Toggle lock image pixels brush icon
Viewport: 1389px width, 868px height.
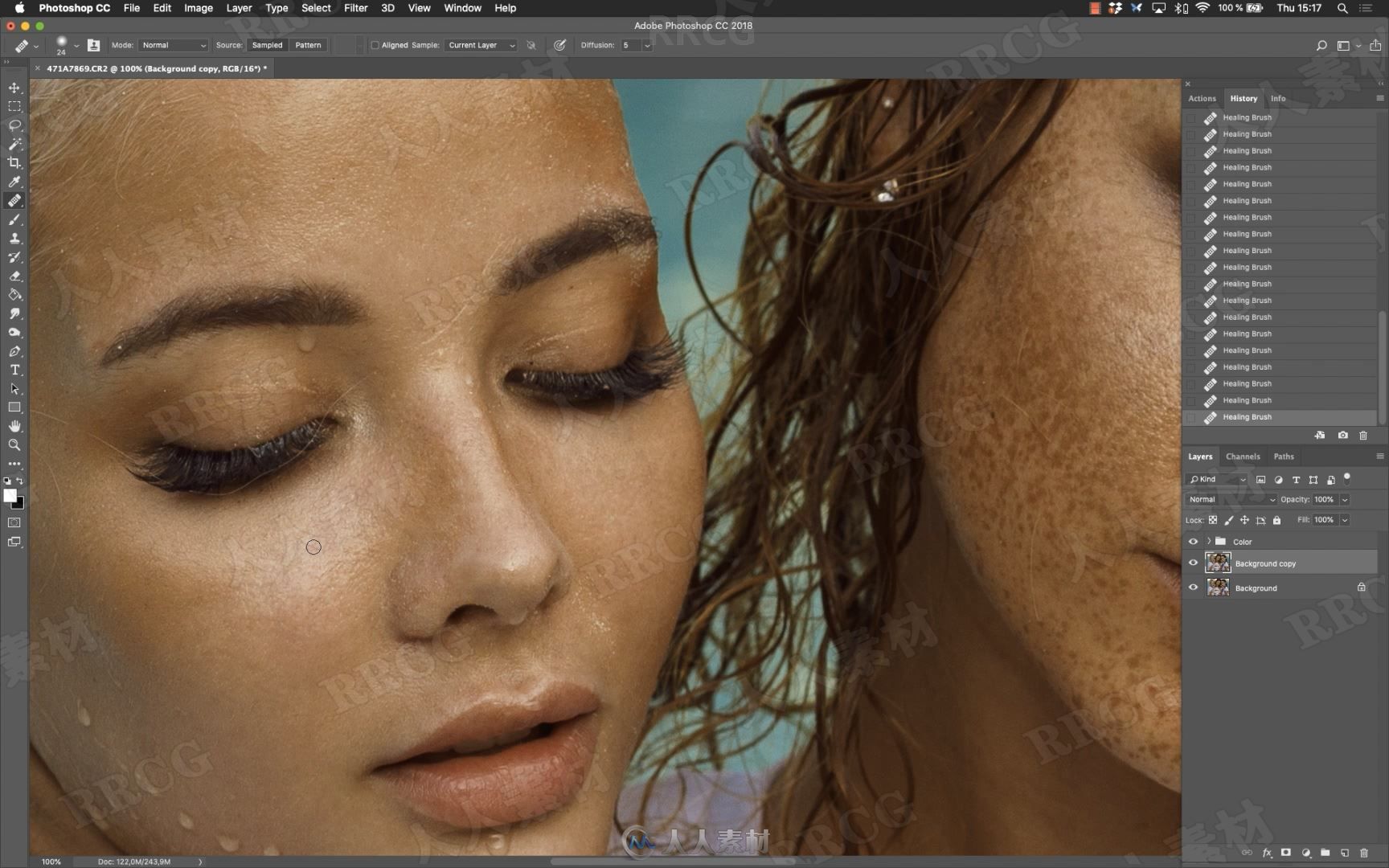(1229, 520)
